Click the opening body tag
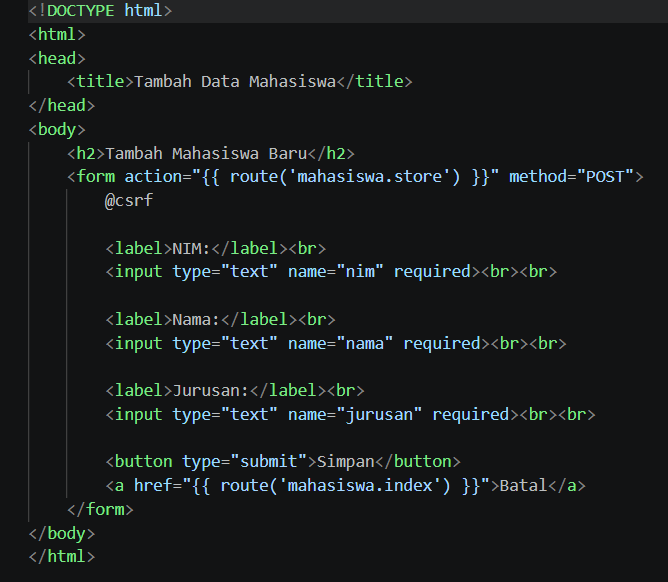This screenshot has height=582, width=668. (57, 130)
